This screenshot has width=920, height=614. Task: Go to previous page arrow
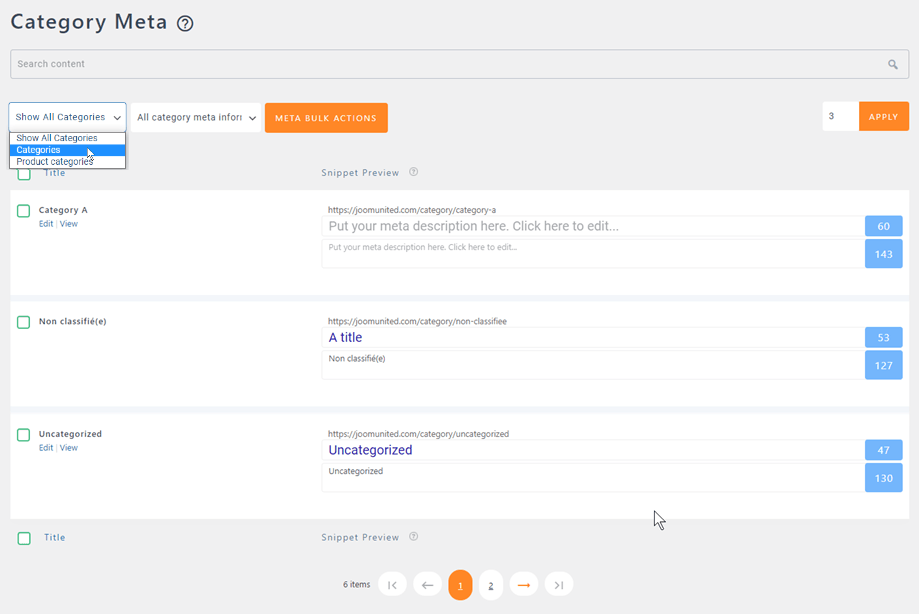[427, 585]
